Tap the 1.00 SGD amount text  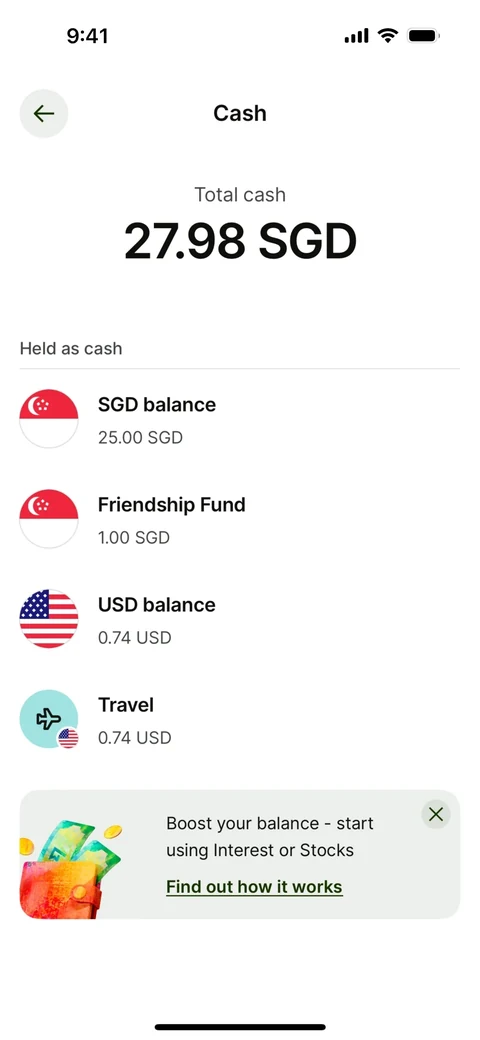[134, 538]
